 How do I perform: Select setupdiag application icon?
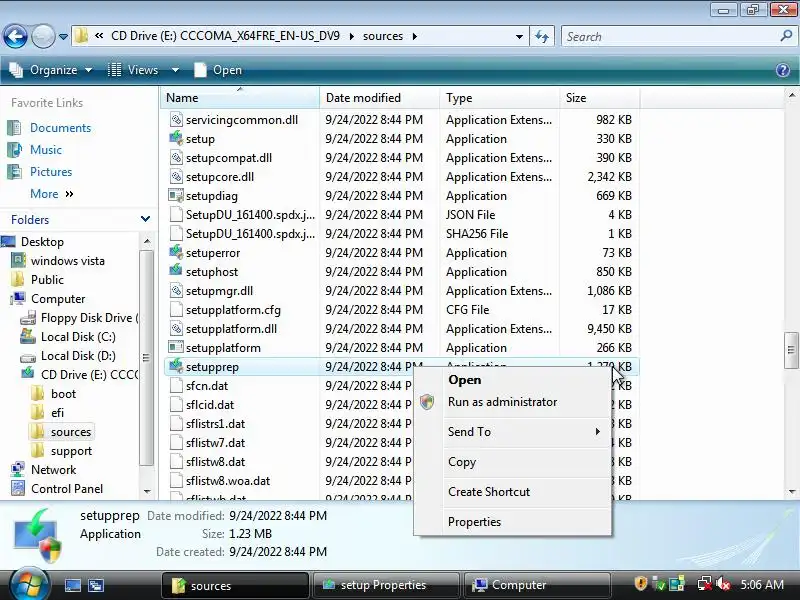pos(176,195)
